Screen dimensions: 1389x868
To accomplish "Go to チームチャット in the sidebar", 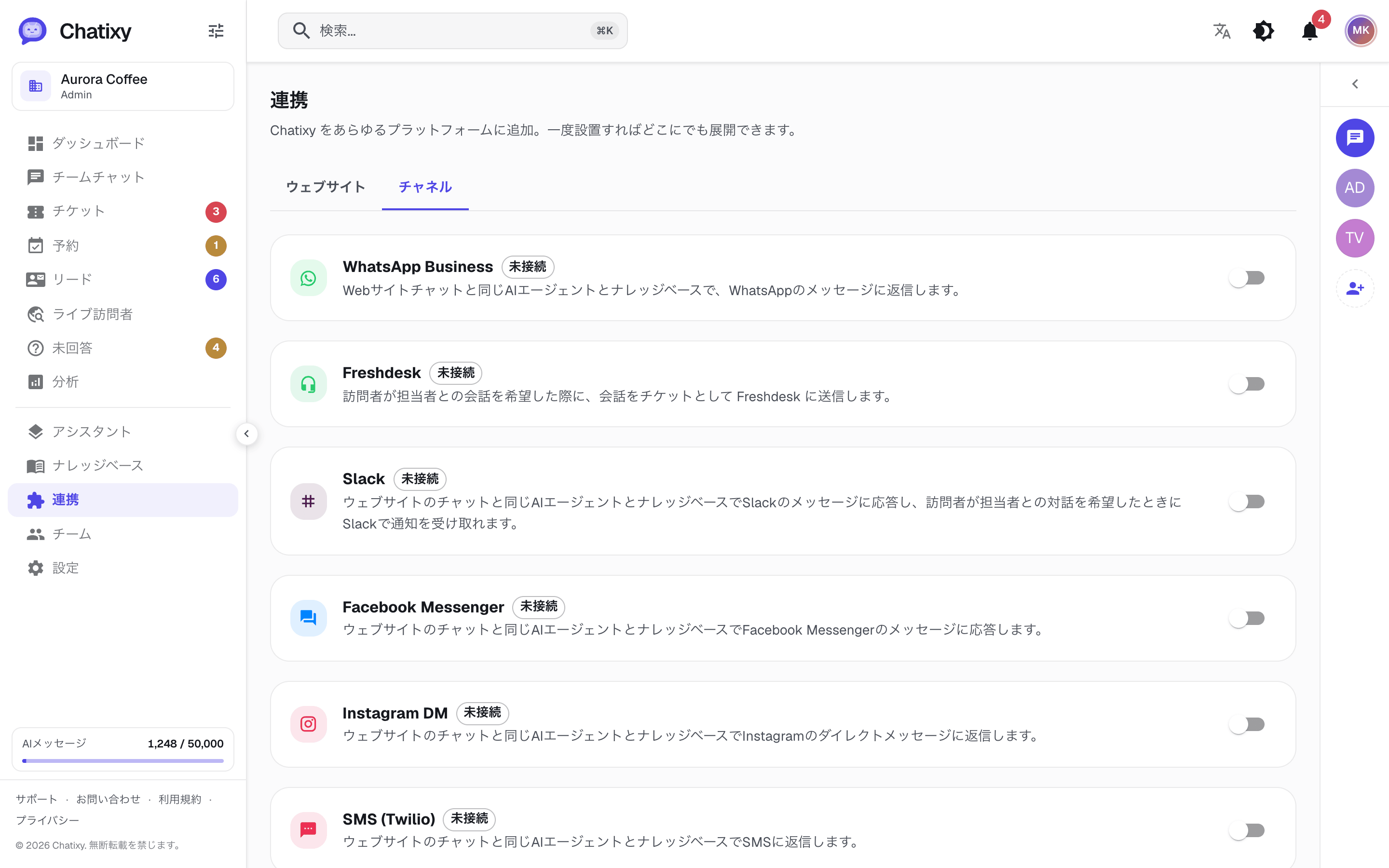I will (123, 177).
